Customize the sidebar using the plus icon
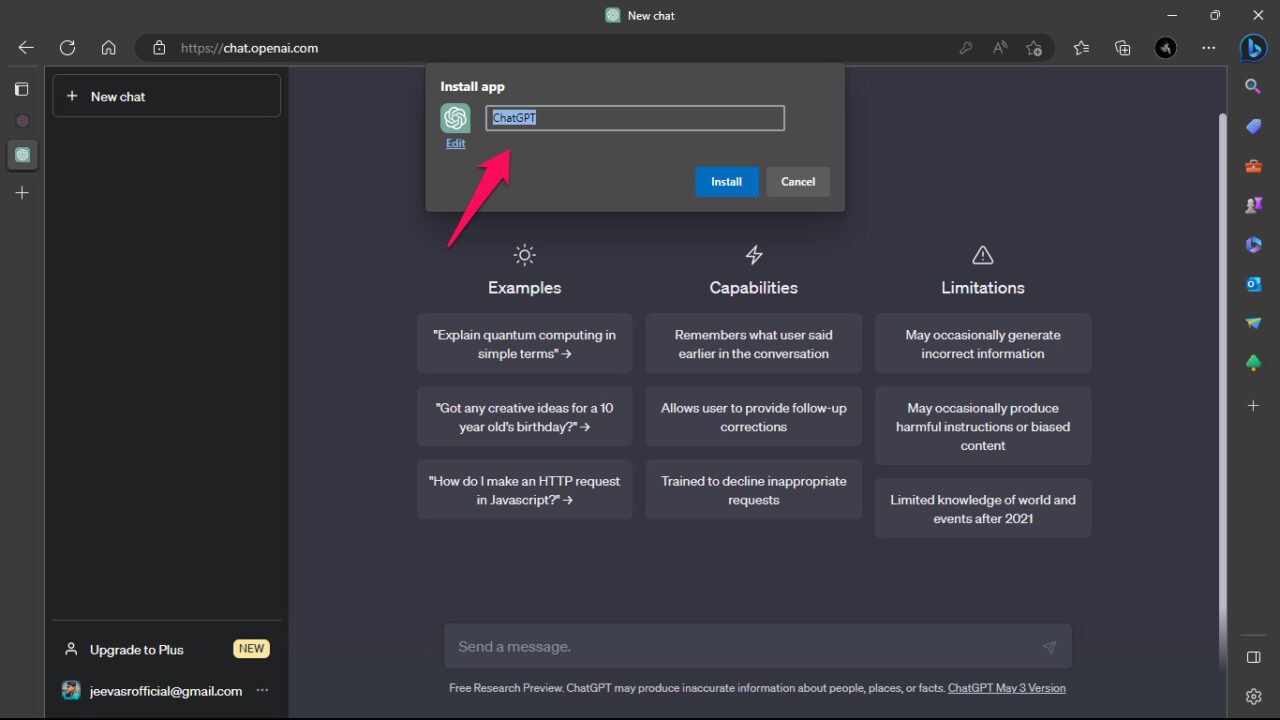The width and height of the screenshot is (1280, 720). pyautogui.click(x=1253, y=406)
